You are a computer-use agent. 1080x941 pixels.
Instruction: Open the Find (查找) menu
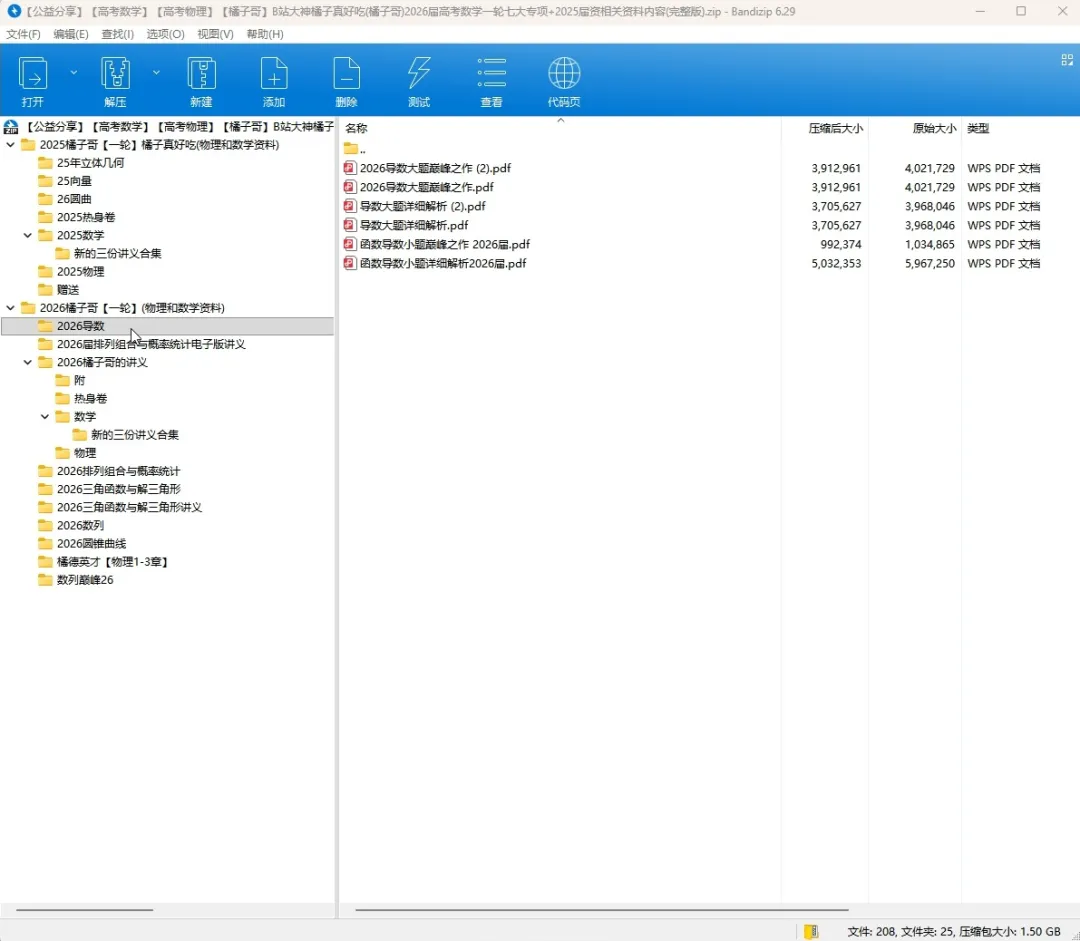coord(118,34)
